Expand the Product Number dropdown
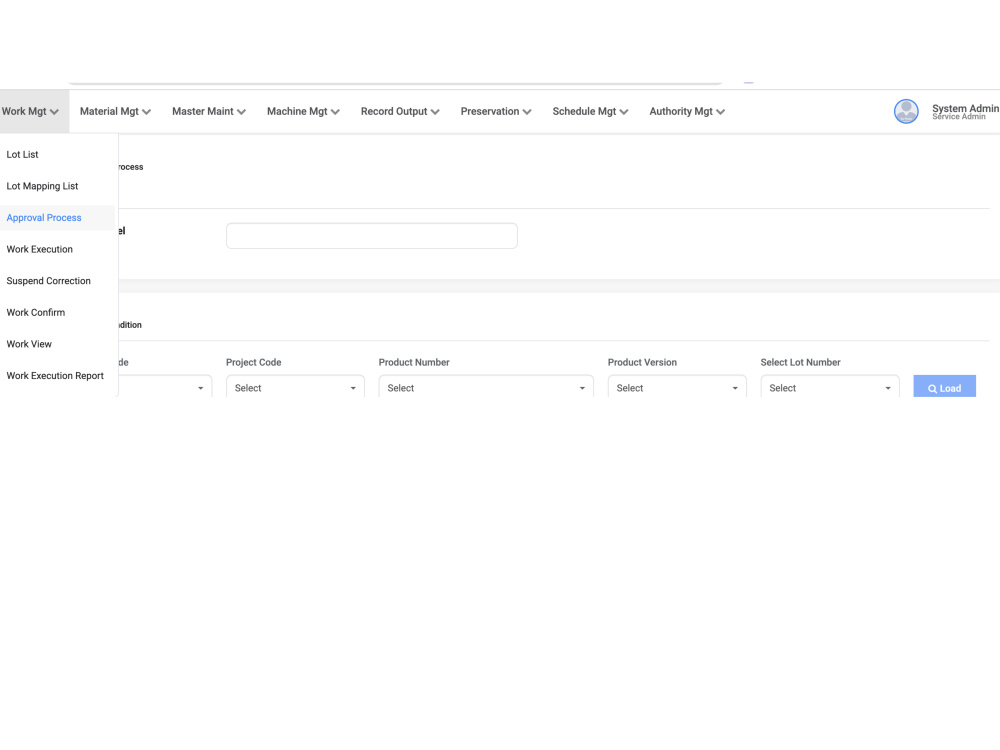 coord(486,387)
